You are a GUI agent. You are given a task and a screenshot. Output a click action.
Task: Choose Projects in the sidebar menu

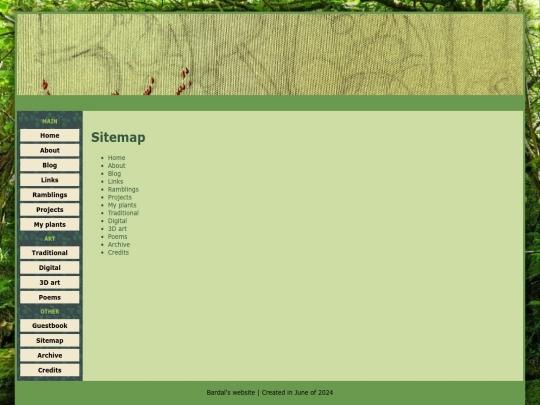click(50, 210)
